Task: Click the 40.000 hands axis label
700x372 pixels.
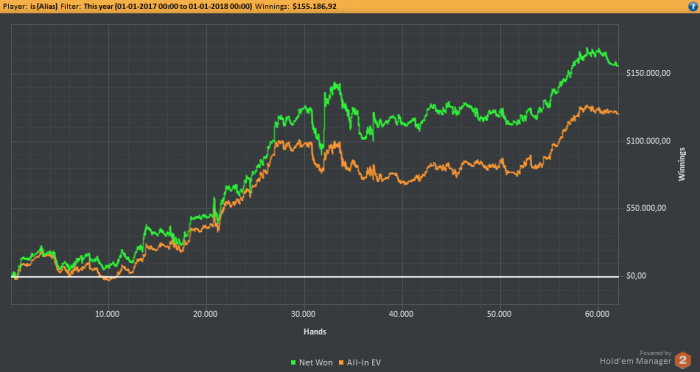Action: tap(401, 314)
